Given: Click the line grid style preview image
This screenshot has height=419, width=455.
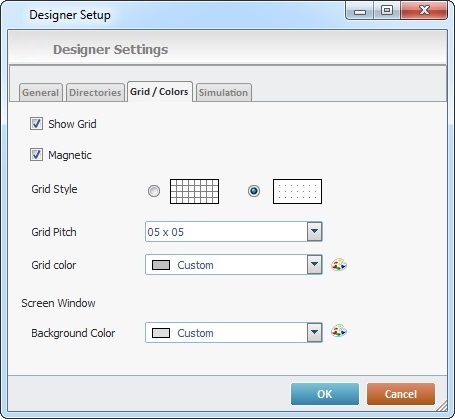Looking at the screenshot, I should pos(194,191).
